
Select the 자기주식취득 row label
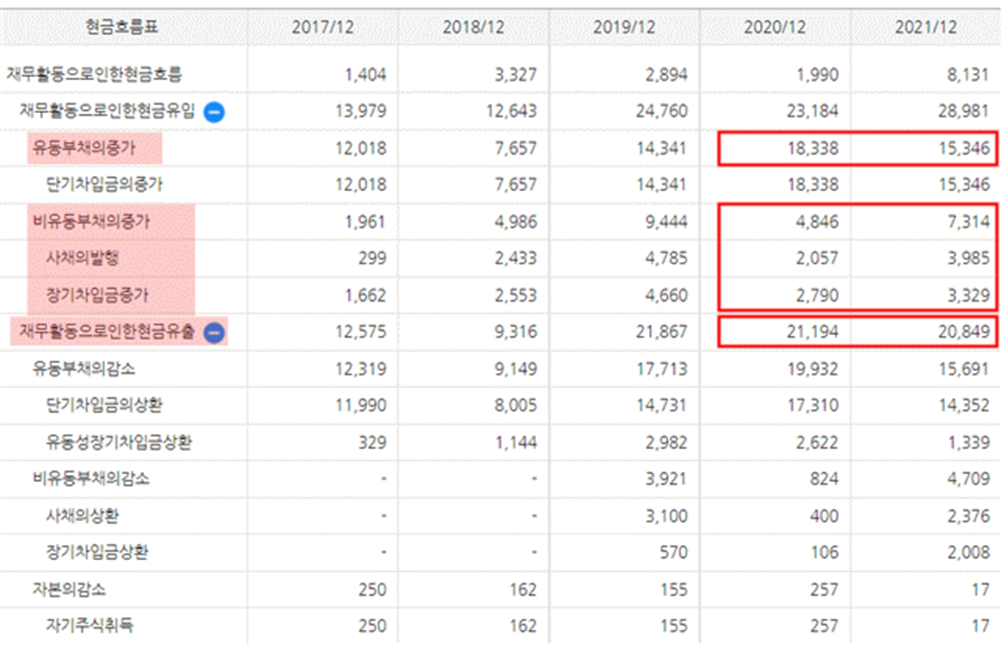point(90,626)
